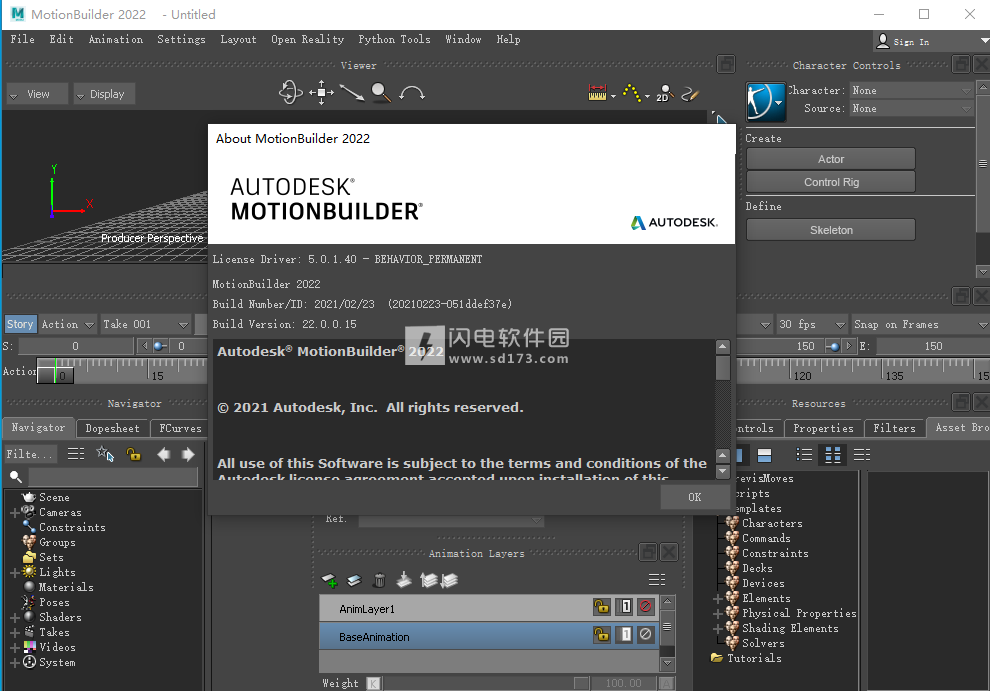Image resolution: width=990 pixels, height=691 pixels.
Task: Expand the Lights tree node
Action: coord(15,572)
